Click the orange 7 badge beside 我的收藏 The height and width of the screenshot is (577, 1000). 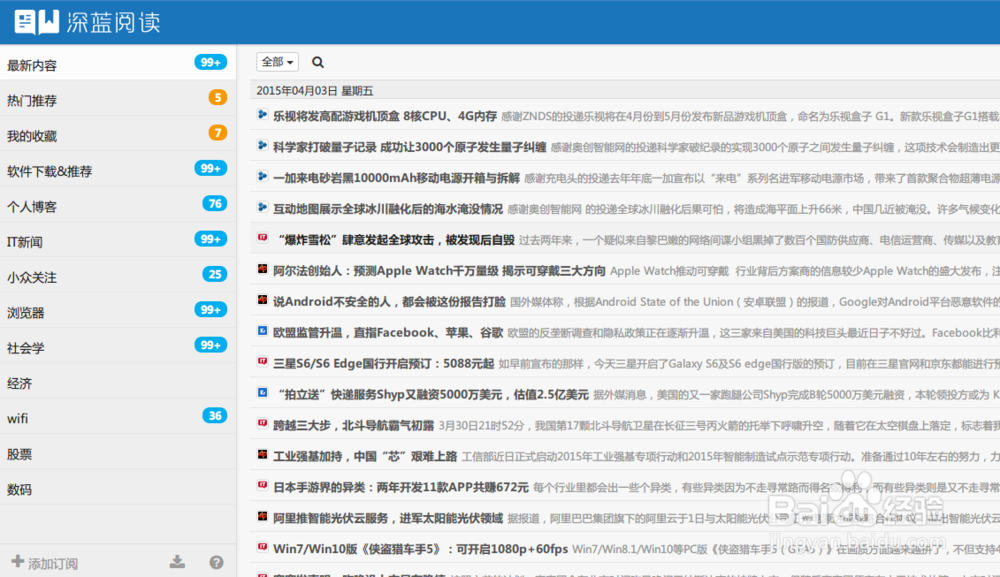217,133
